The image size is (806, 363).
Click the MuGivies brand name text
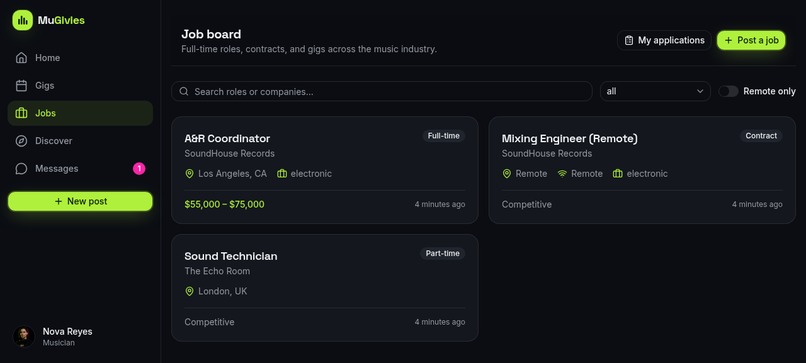[61, 21]
